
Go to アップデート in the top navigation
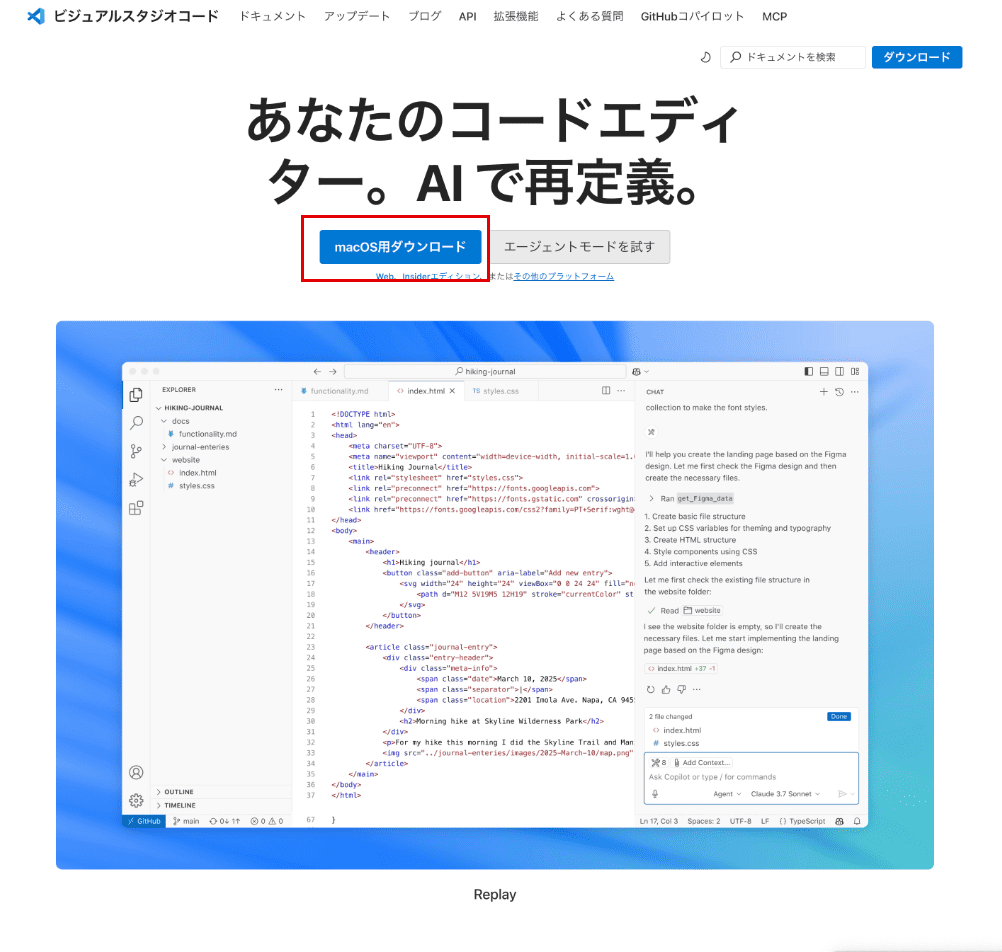coord(357,16)
